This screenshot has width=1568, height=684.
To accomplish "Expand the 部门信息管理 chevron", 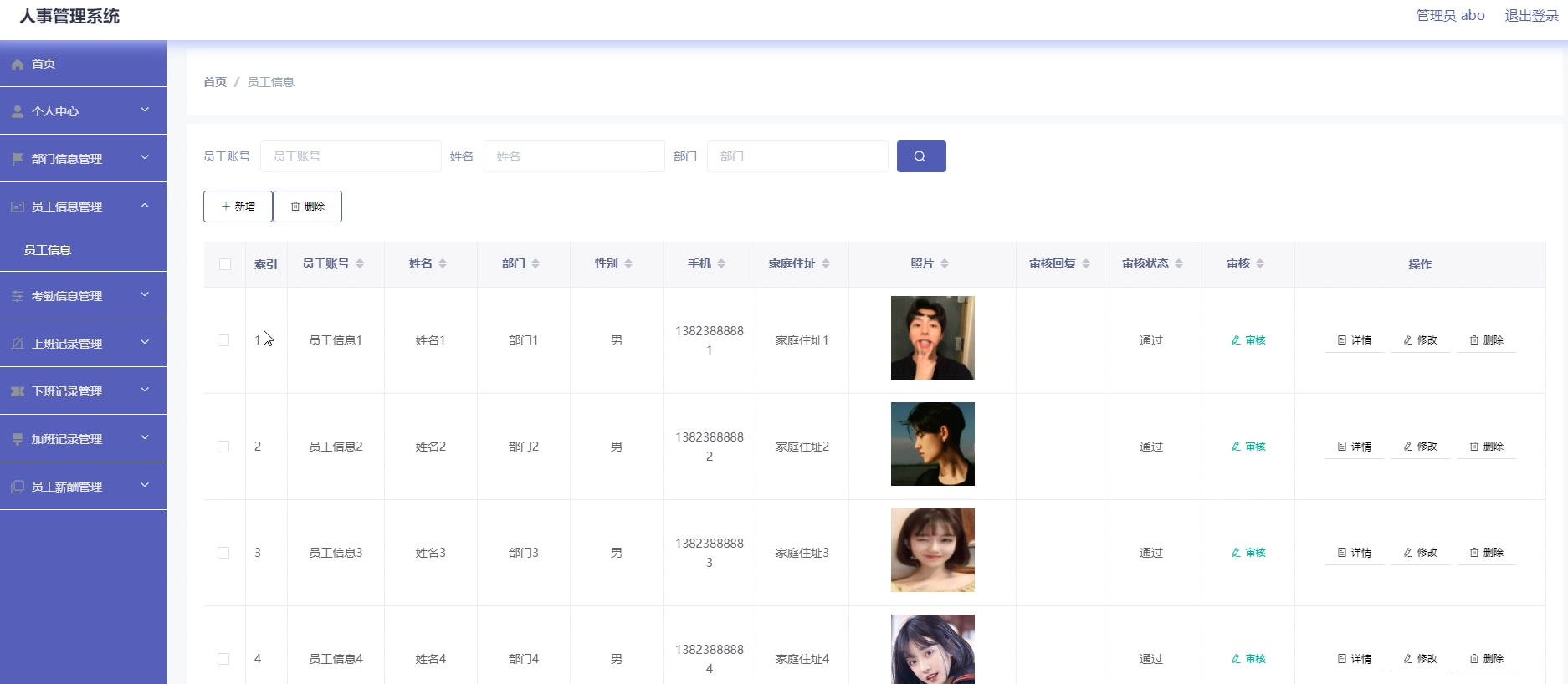I will [145, 157].
